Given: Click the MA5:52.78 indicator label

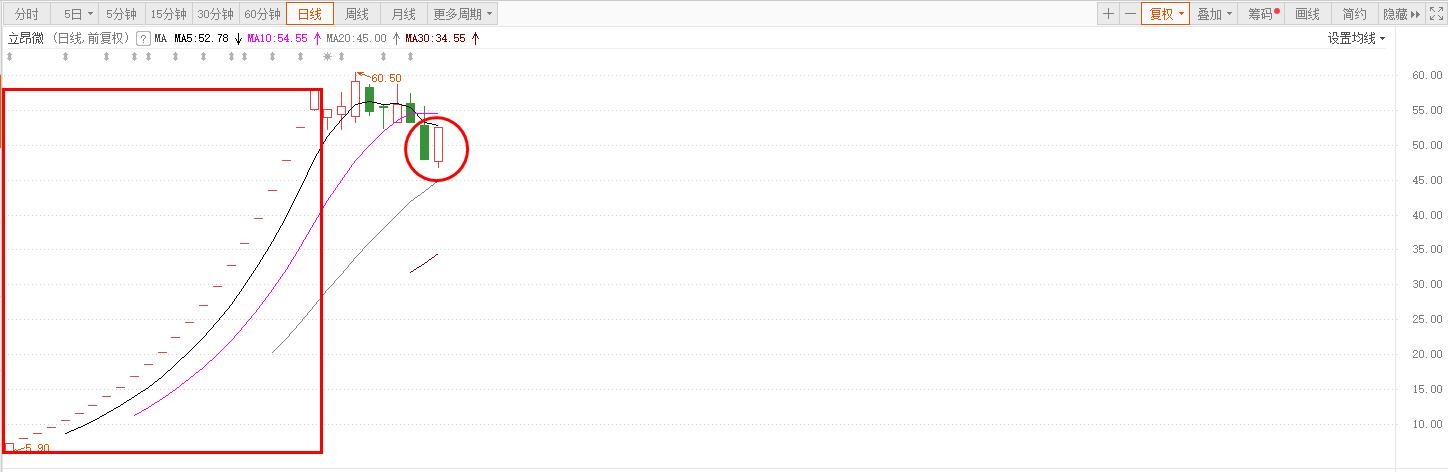Looking at the screenshot, I should pos(202,39).
